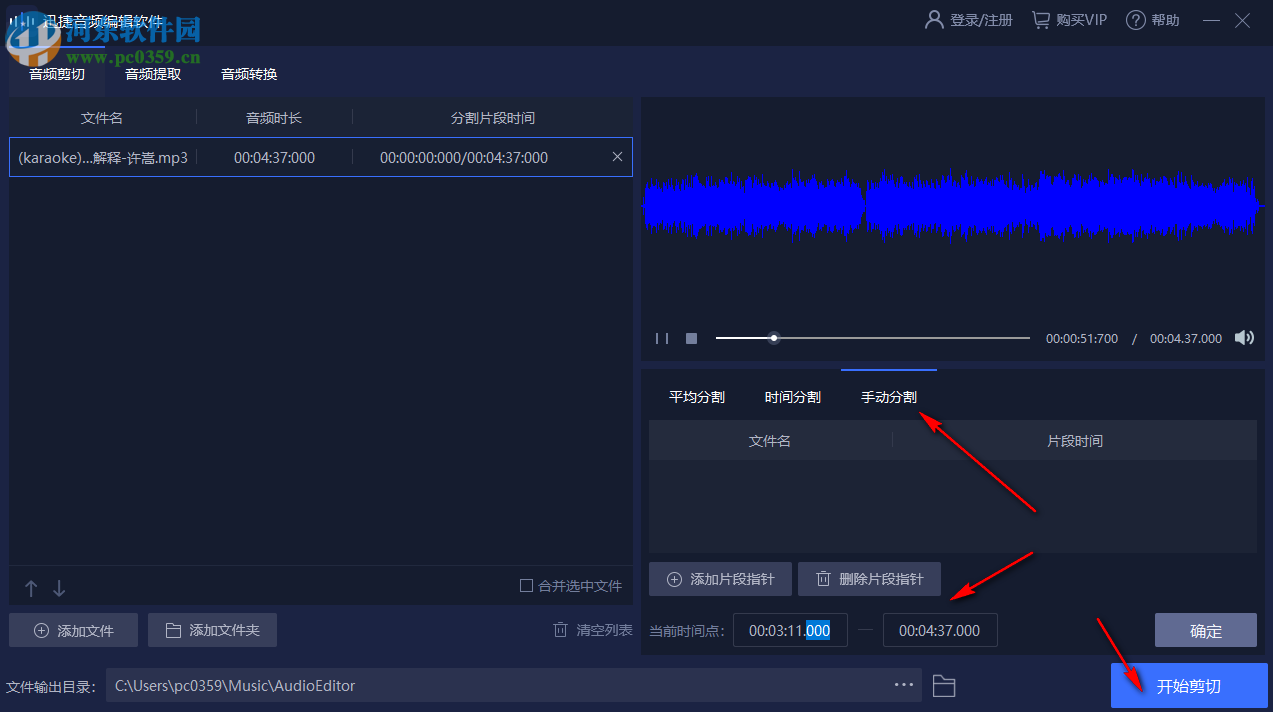This screenshot has height=712, width=1273.
Task: Clear the file list with 清空列表
Action: [x=592, y=628]
